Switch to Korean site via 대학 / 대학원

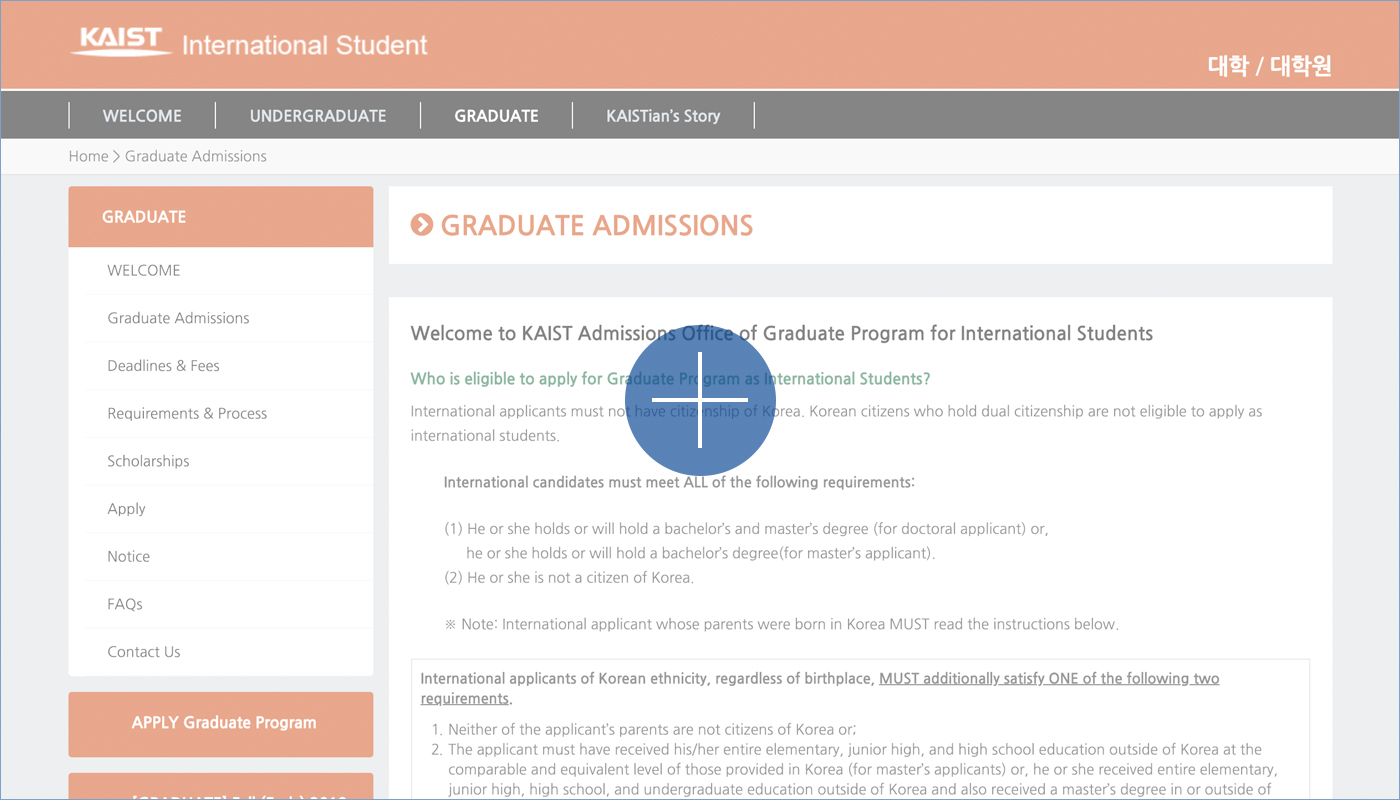1270,66
